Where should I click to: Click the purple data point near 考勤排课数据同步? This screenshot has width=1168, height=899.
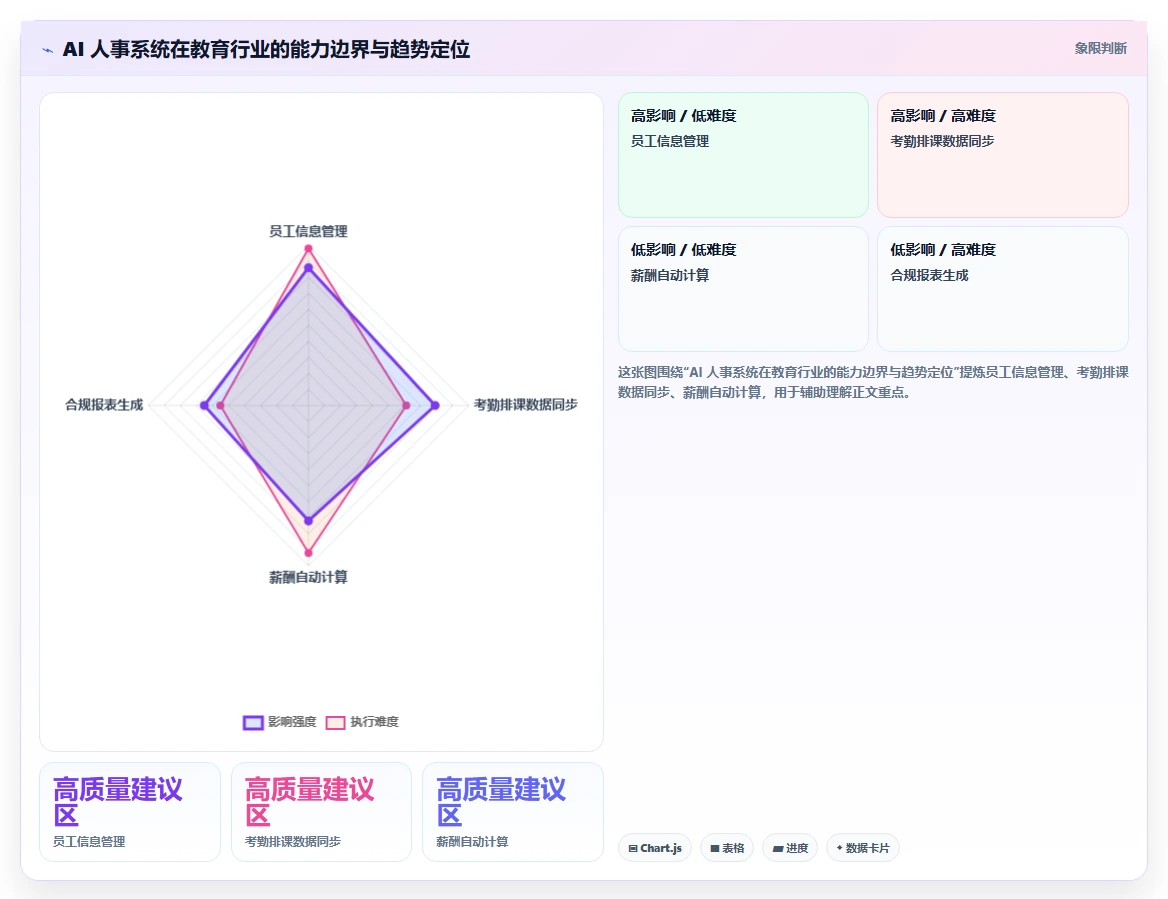coord(435,406)
